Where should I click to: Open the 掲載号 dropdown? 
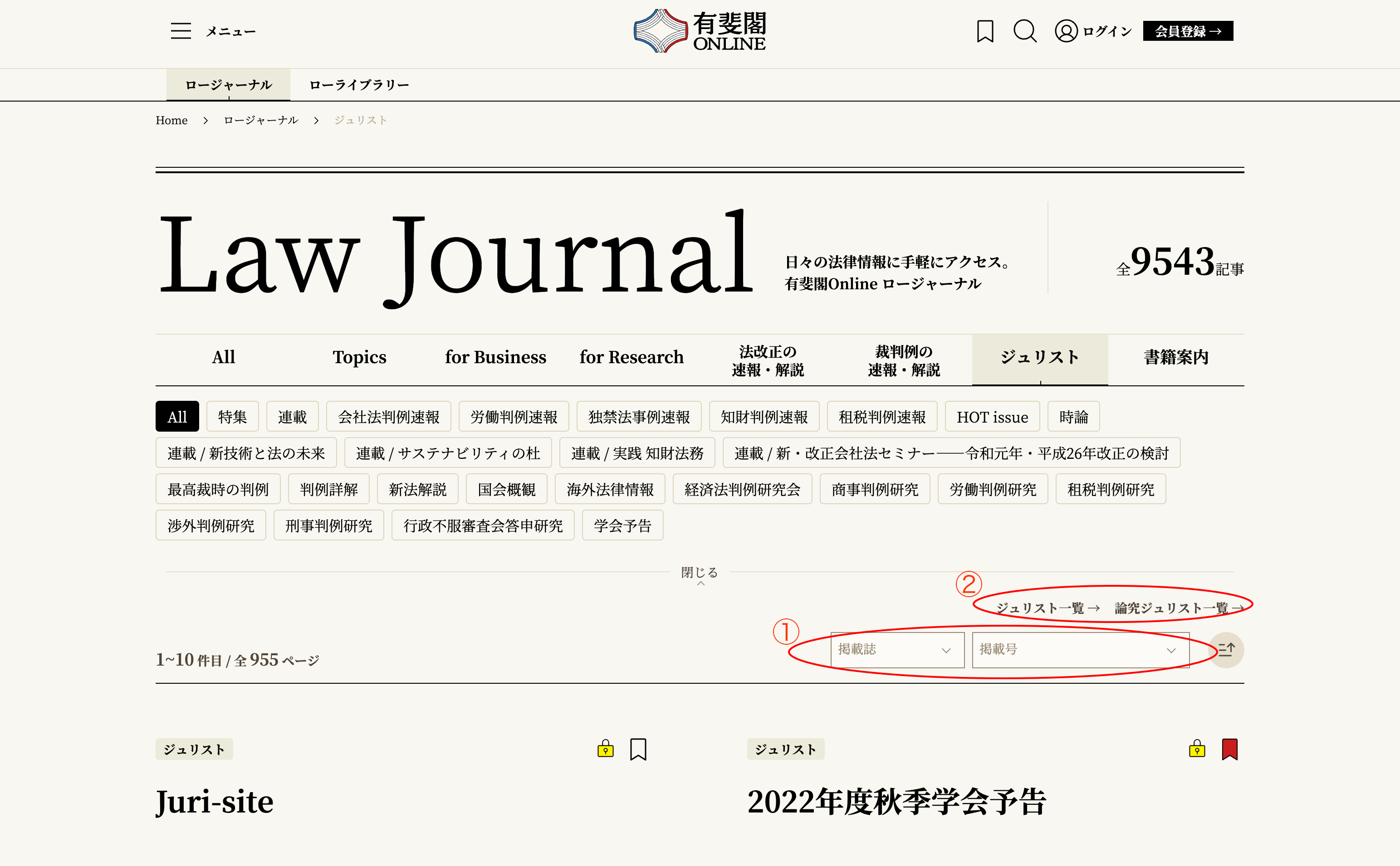click(x=1080, y=649)
